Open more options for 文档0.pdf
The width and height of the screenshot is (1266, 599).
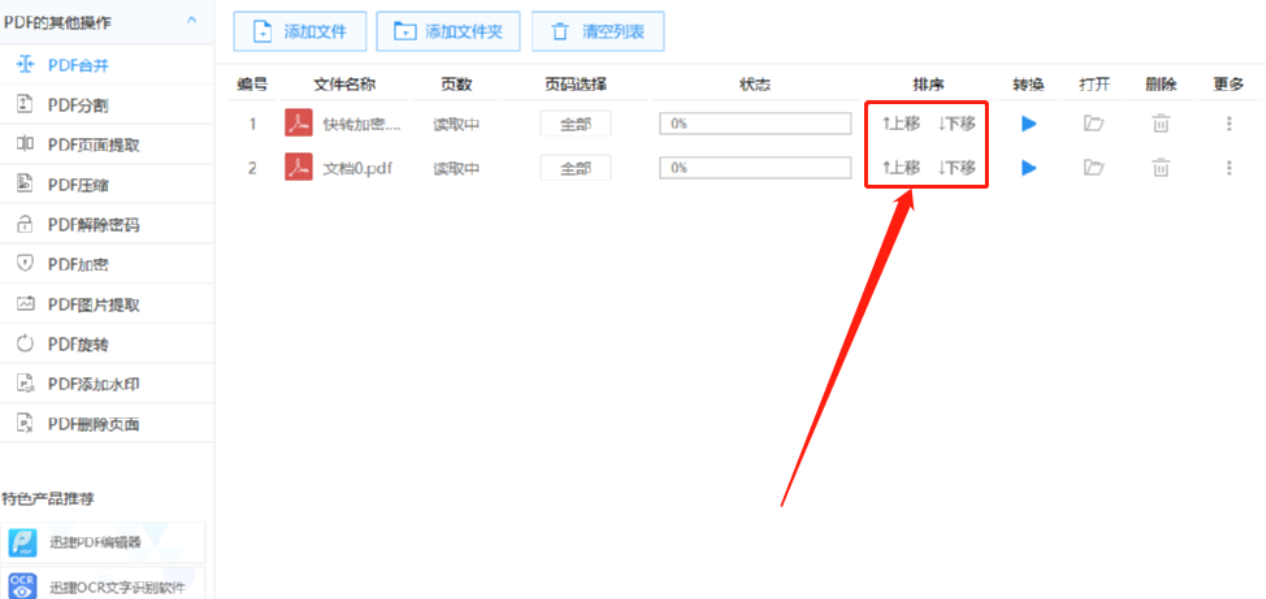(1229, 168)
